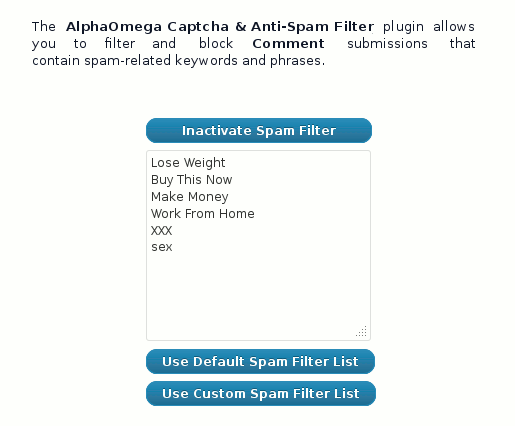The height and width of the screenshot is (426, 515).
Task: Click the word 'block' in the description
Action: 216,44
